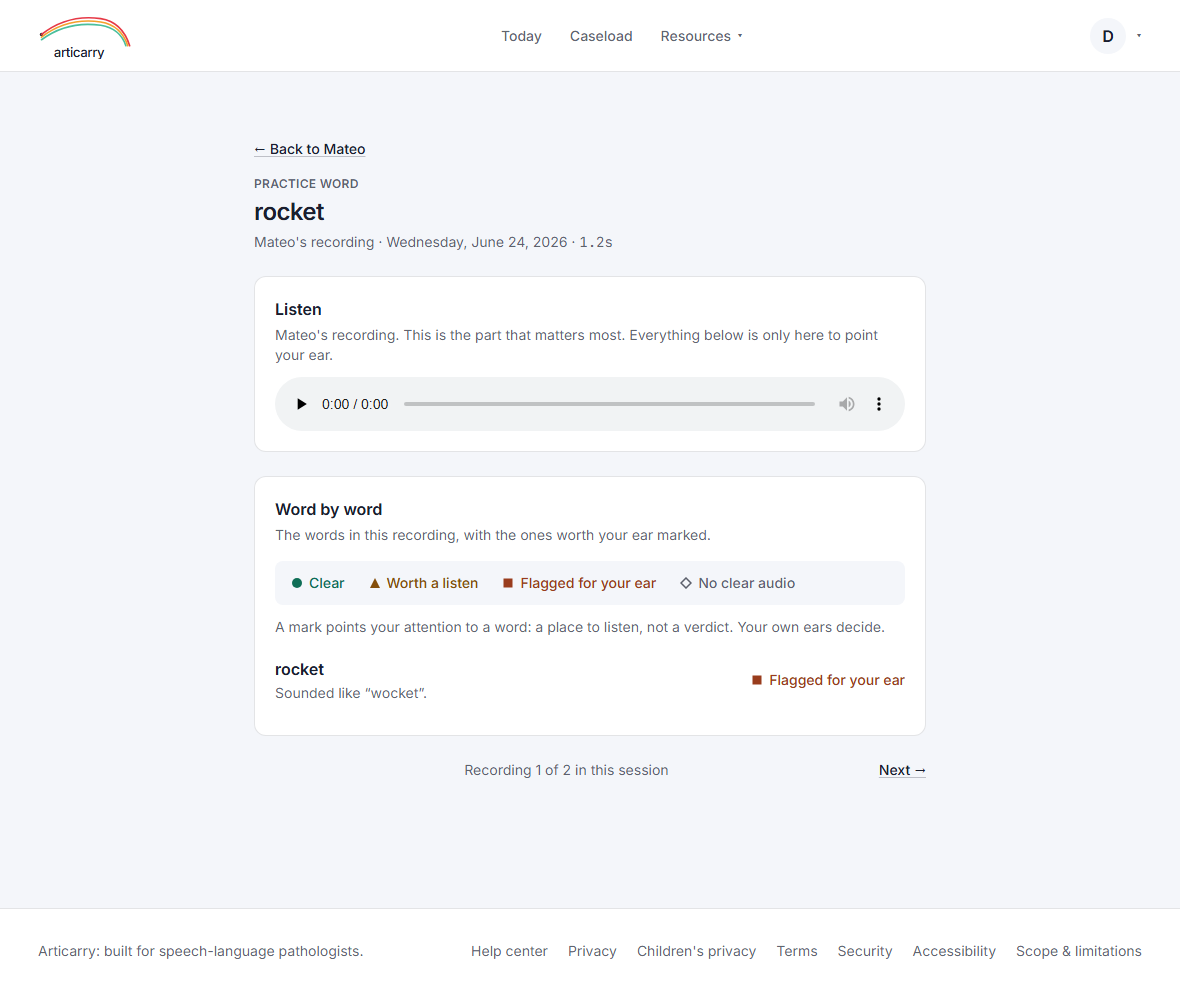Open Scope & limitations page
1180x993 pixels.
1078,951
